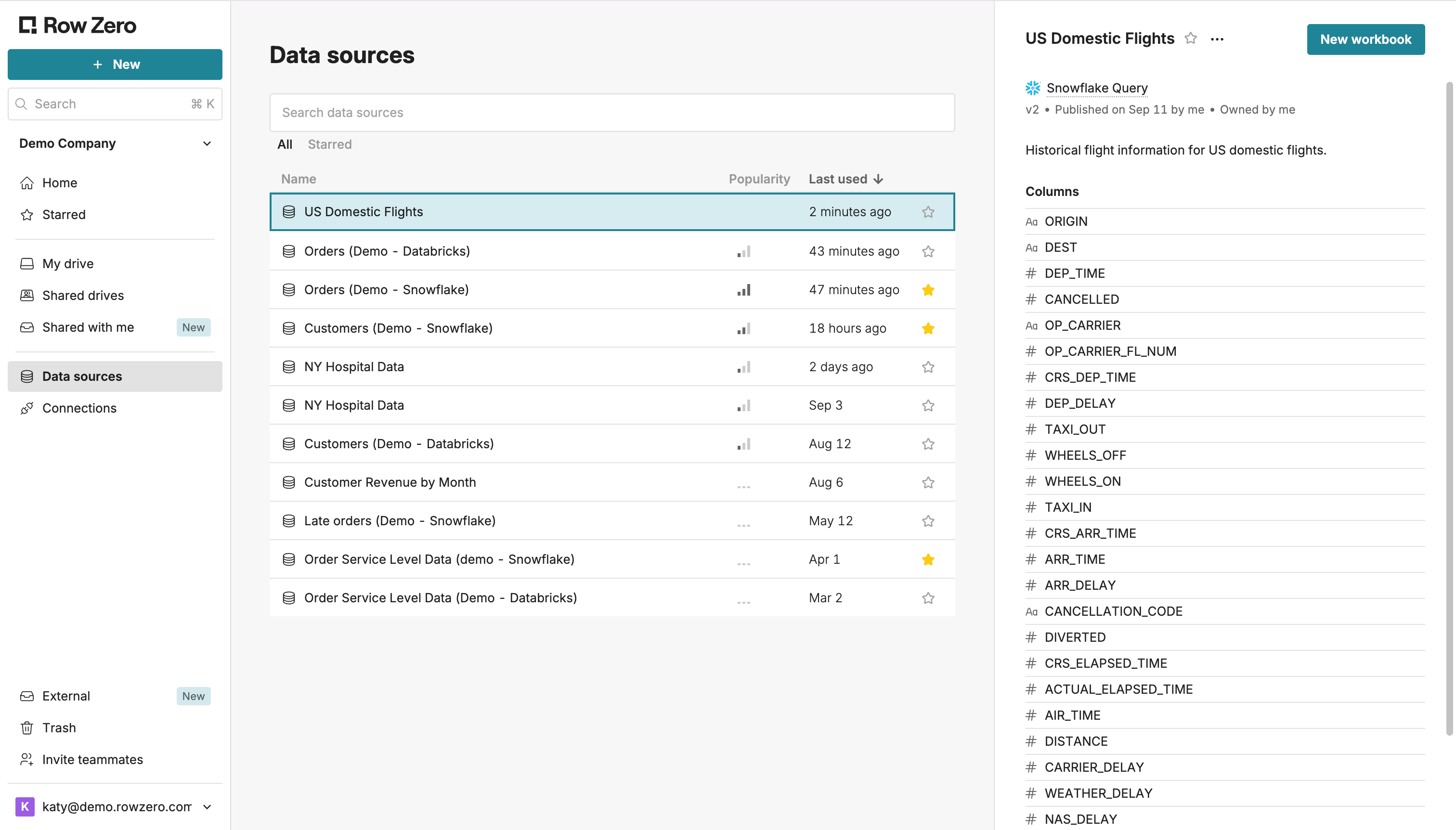Star the US Domestic Flights list row
Image resolution: width=1456 pixels, height=830 pixels.
click(x=928, y=212)
